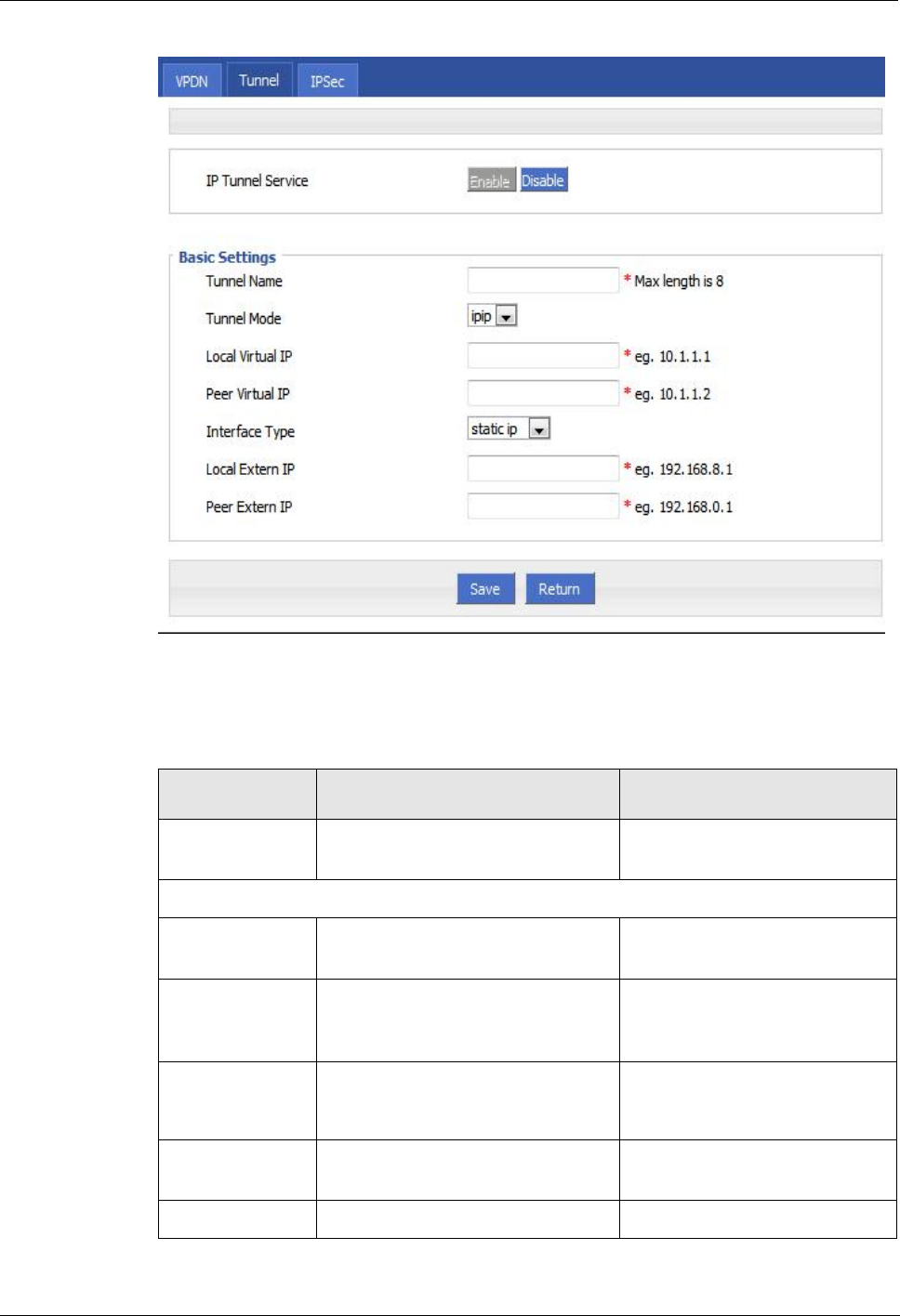
Task: Focus the Peer Virtual IP field
Action: 543,393
